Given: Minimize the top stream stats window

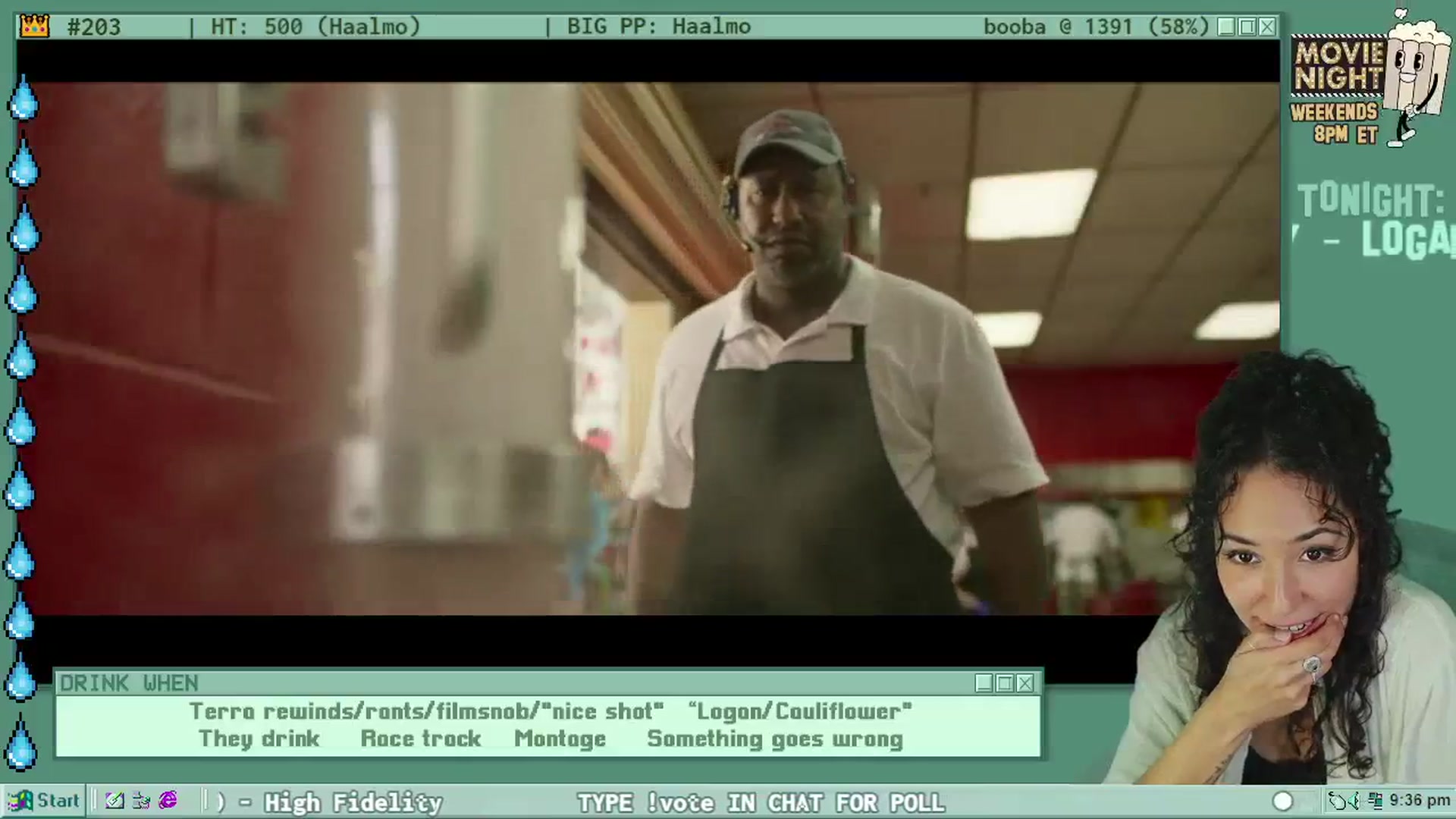Looking at the screenshot, I should point(1226,27).
